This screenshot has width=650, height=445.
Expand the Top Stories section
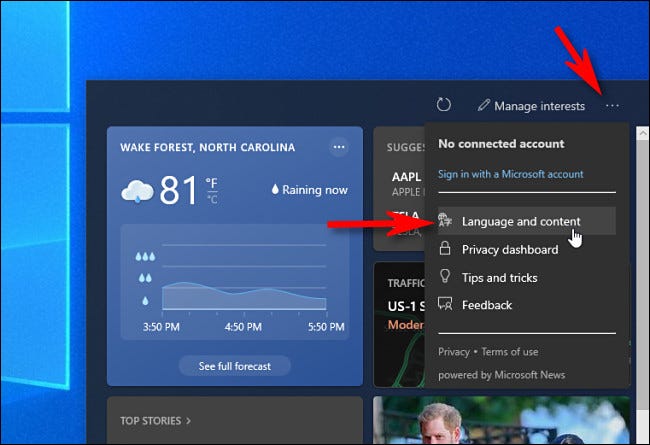tap(155, 420)
